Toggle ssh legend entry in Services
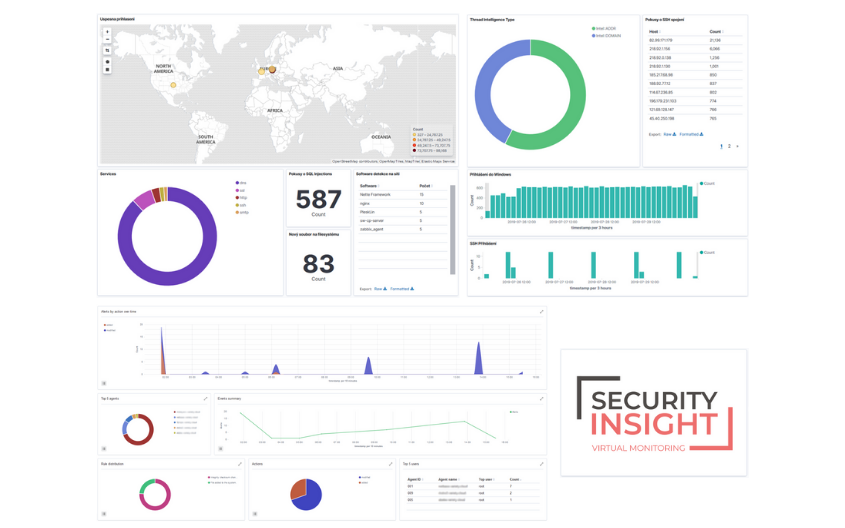 click(x=240, y=205)
